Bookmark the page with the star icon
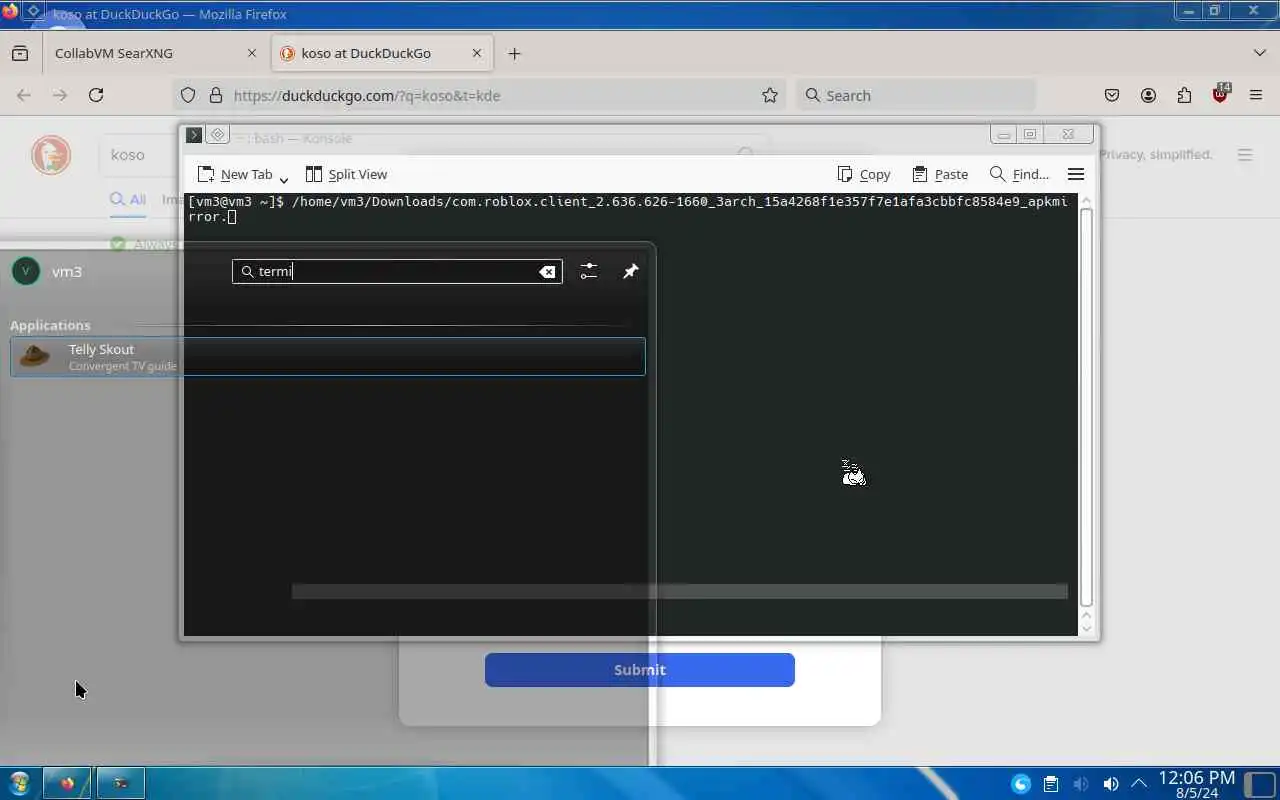 770,96
